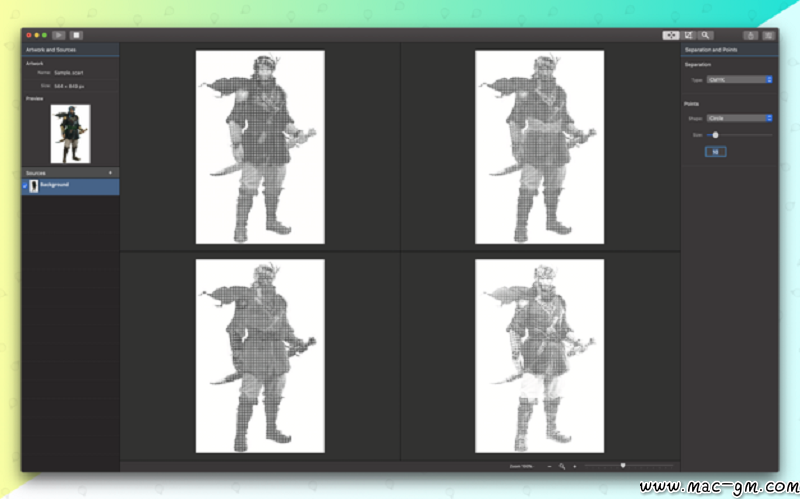
Task: Select the bottom-left separation preview
Action: tap(260, 356)
